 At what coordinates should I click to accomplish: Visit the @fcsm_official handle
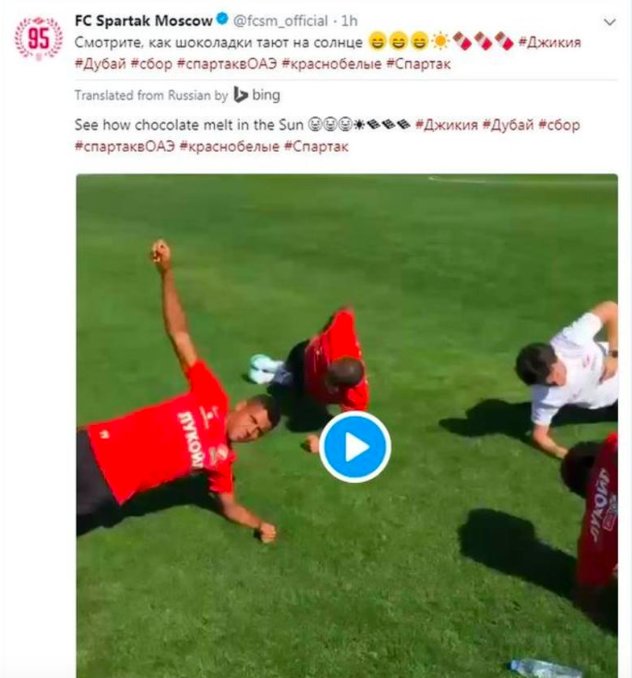click(x=281, y=21)
